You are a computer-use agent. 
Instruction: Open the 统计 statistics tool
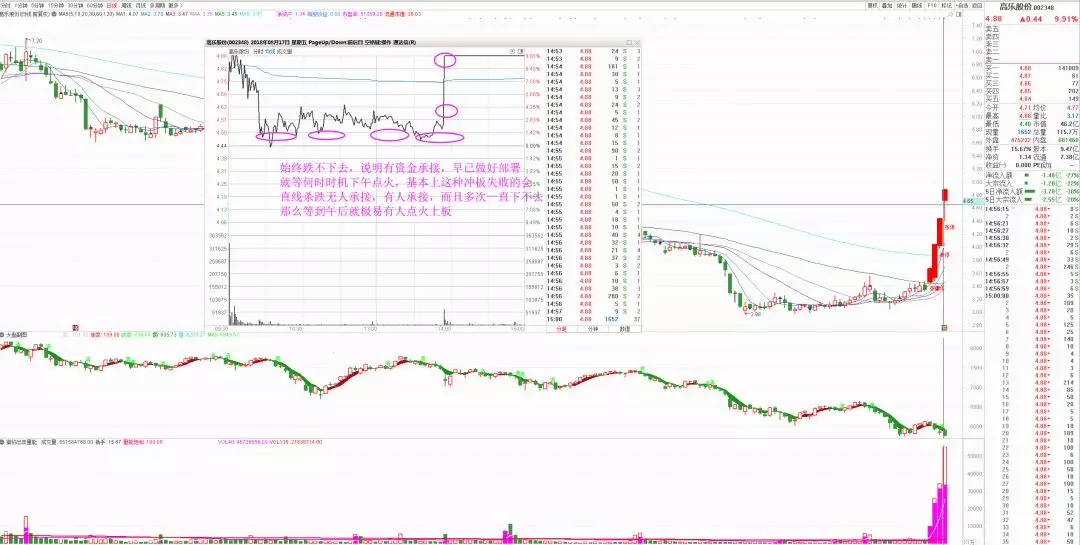[902, 6]
